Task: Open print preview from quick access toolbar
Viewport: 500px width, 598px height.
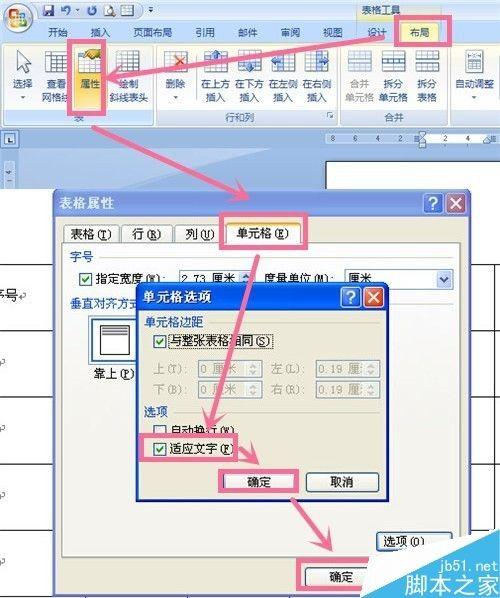Action: [109, 10]
